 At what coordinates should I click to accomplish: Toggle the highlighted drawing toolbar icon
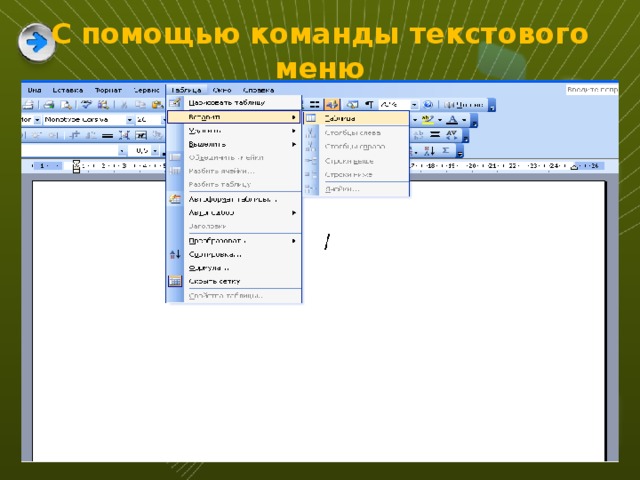[x=332, y=105]
